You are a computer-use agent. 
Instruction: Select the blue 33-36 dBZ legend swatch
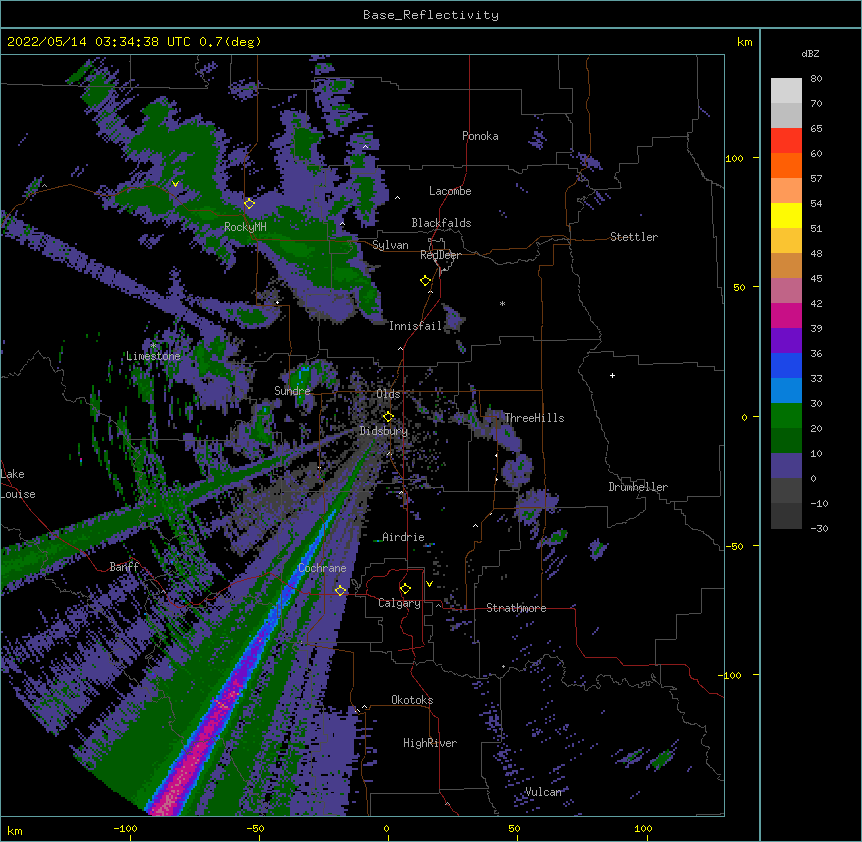coord(786,365)
